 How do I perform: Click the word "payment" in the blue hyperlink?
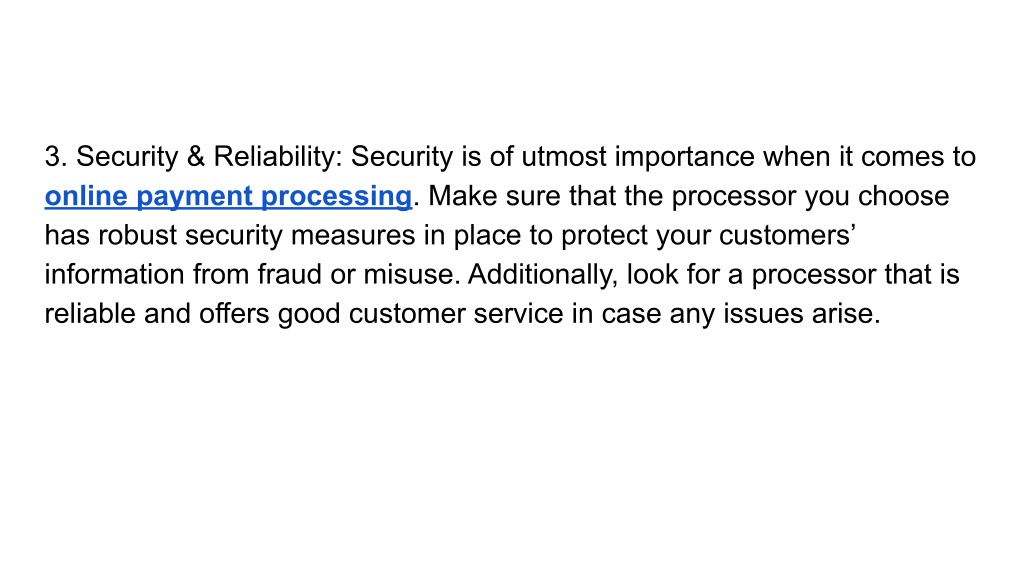[194, 197]
